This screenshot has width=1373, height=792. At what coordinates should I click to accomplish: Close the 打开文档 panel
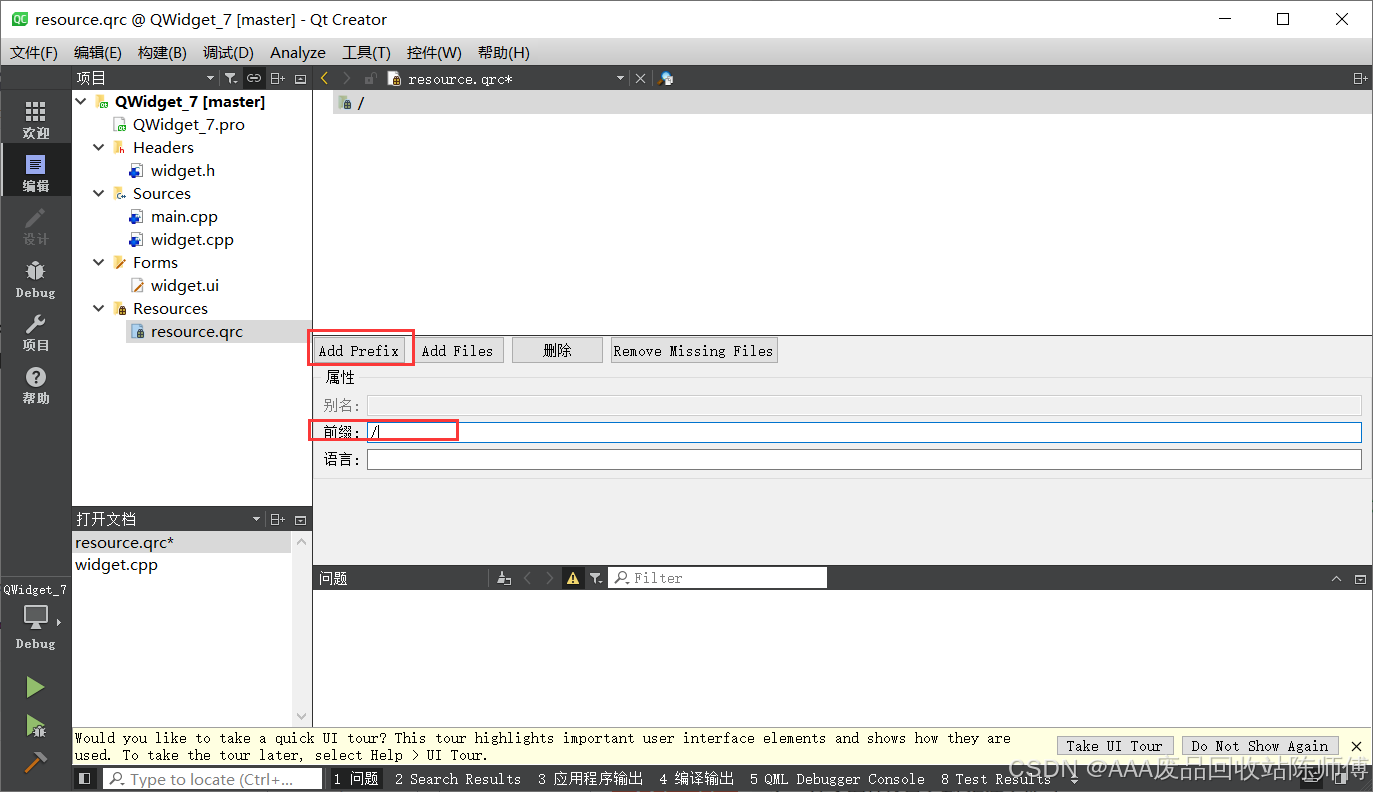click(301, 520)
